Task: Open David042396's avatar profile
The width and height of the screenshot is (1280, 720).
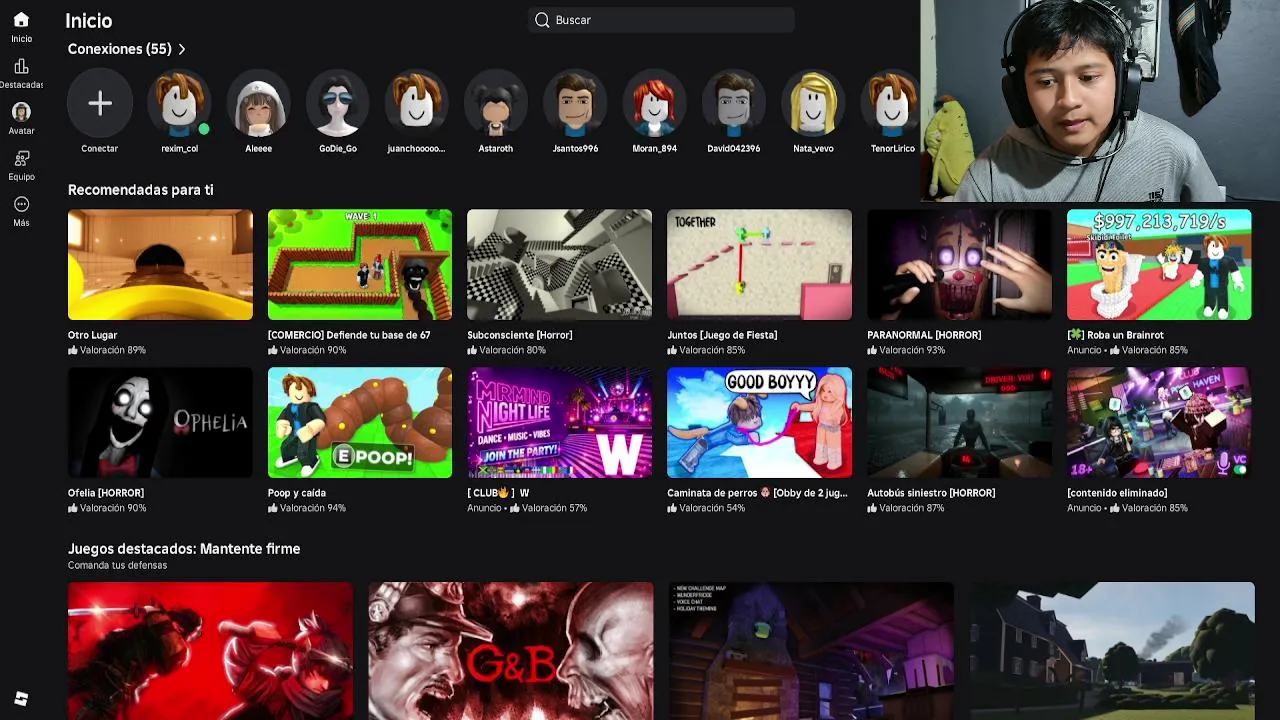Action: tap(733, 103)
